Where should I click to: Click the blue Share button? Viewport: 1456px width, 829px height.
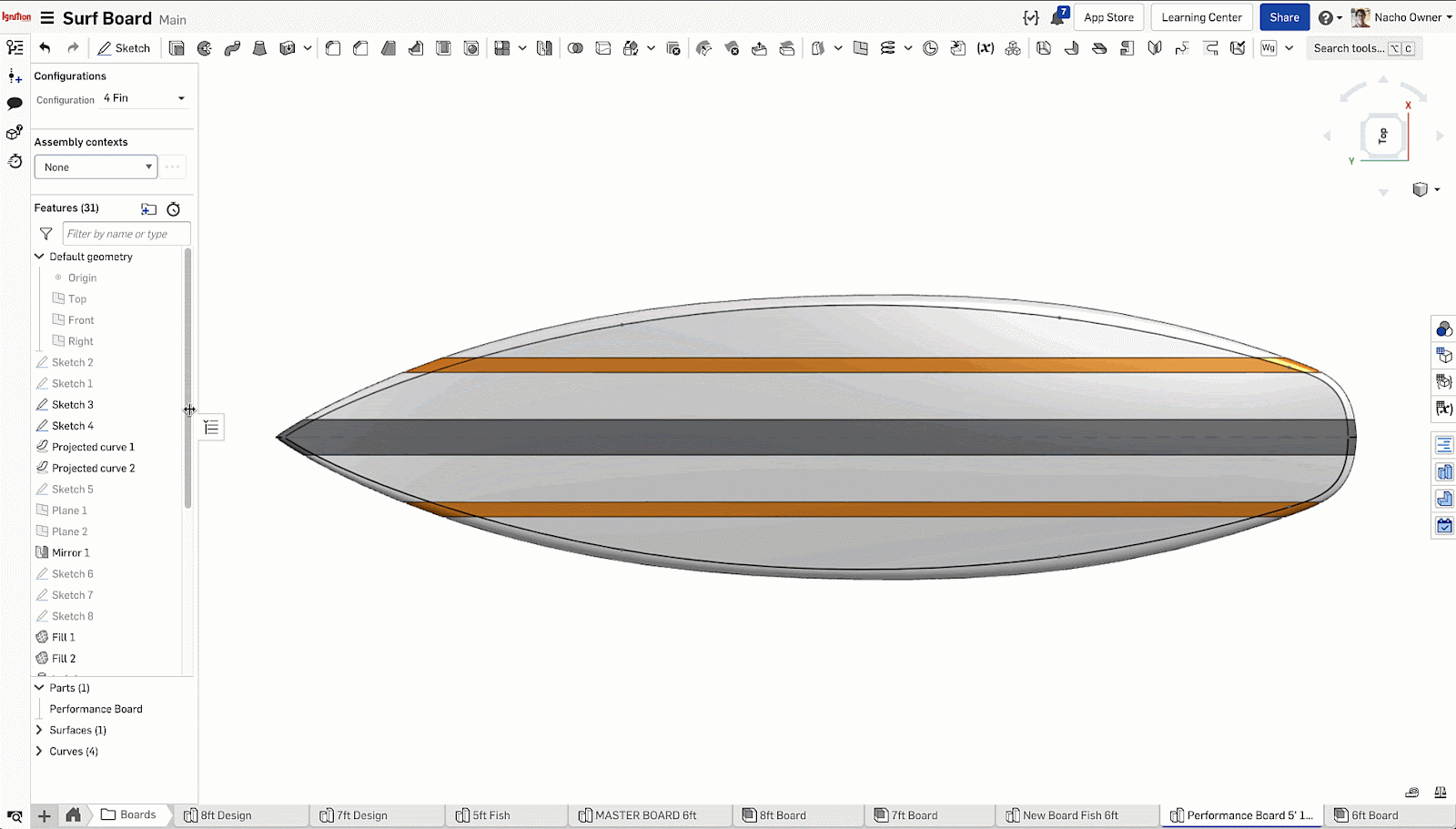[x=1284, y=17]
